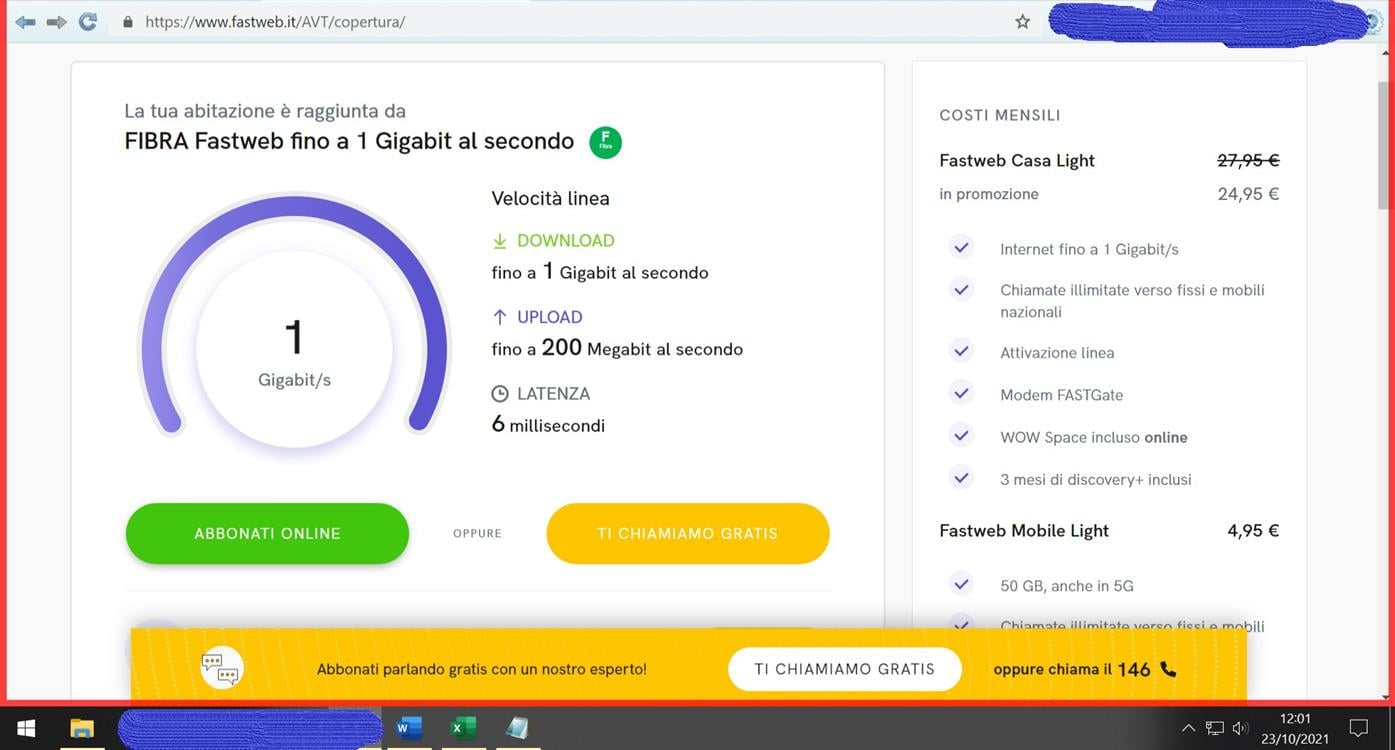The width and height of the screenshot is (1395, 750).
Task: Click checkmark beside 3 mesi di discovery+
Action: (961, 477)
